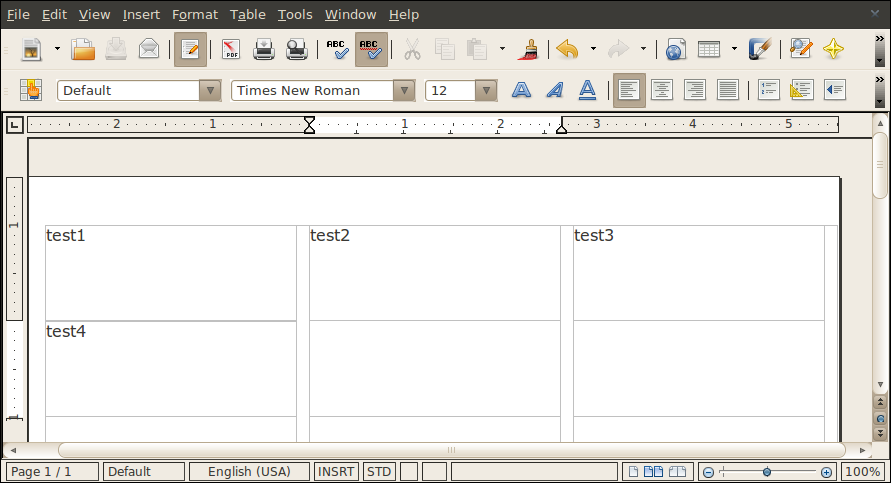Open the Tools menu
The height and width of the screenshot is (483, 891).
295,15
